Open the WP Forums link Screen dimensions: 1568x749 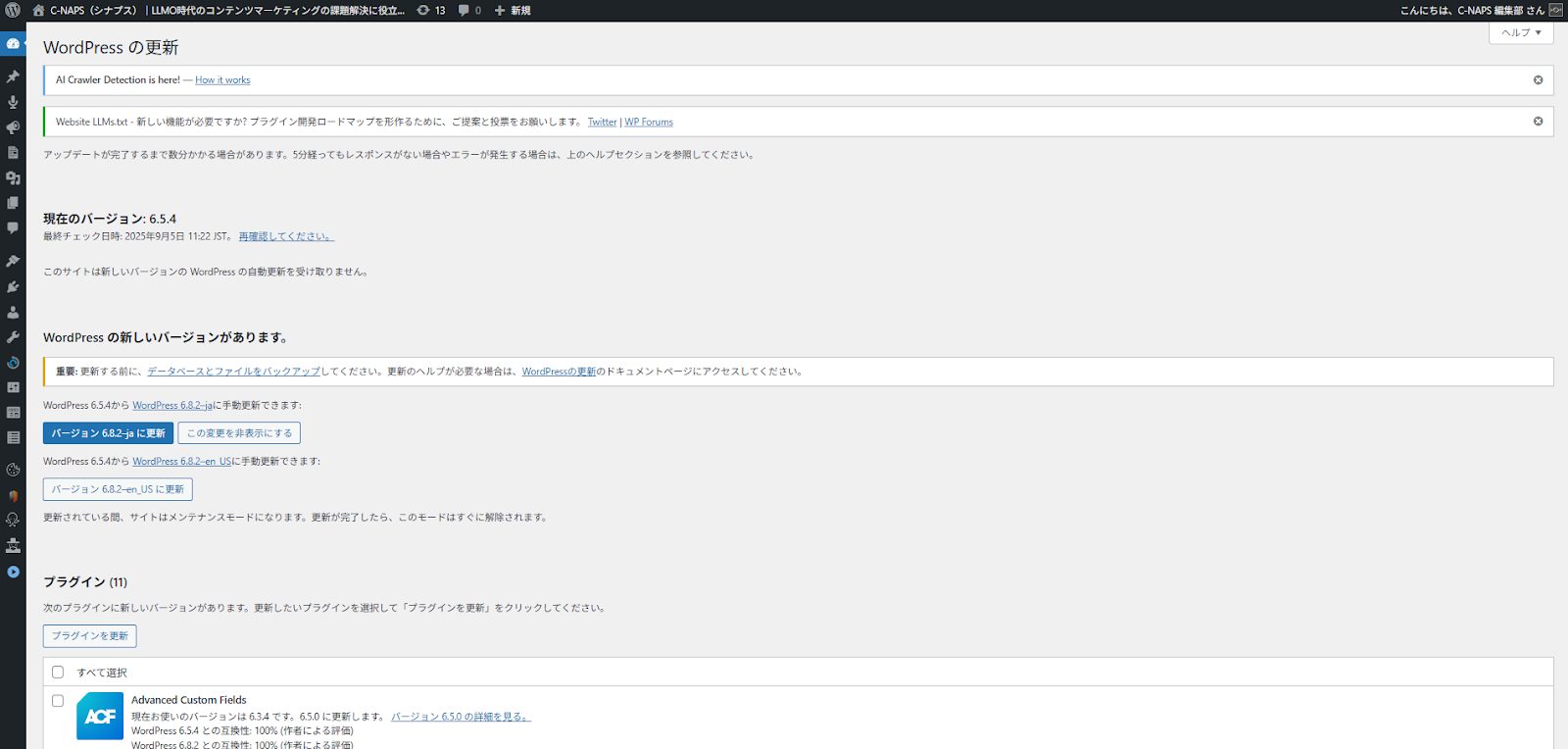click(x=649, y=122)
